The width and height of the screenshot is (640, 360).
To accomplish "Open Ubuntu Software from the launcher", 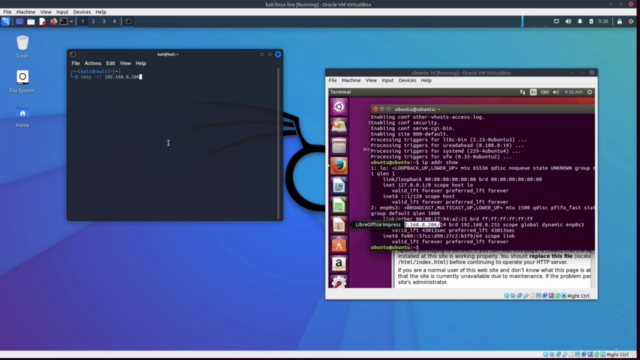I will tap(339, 244).
